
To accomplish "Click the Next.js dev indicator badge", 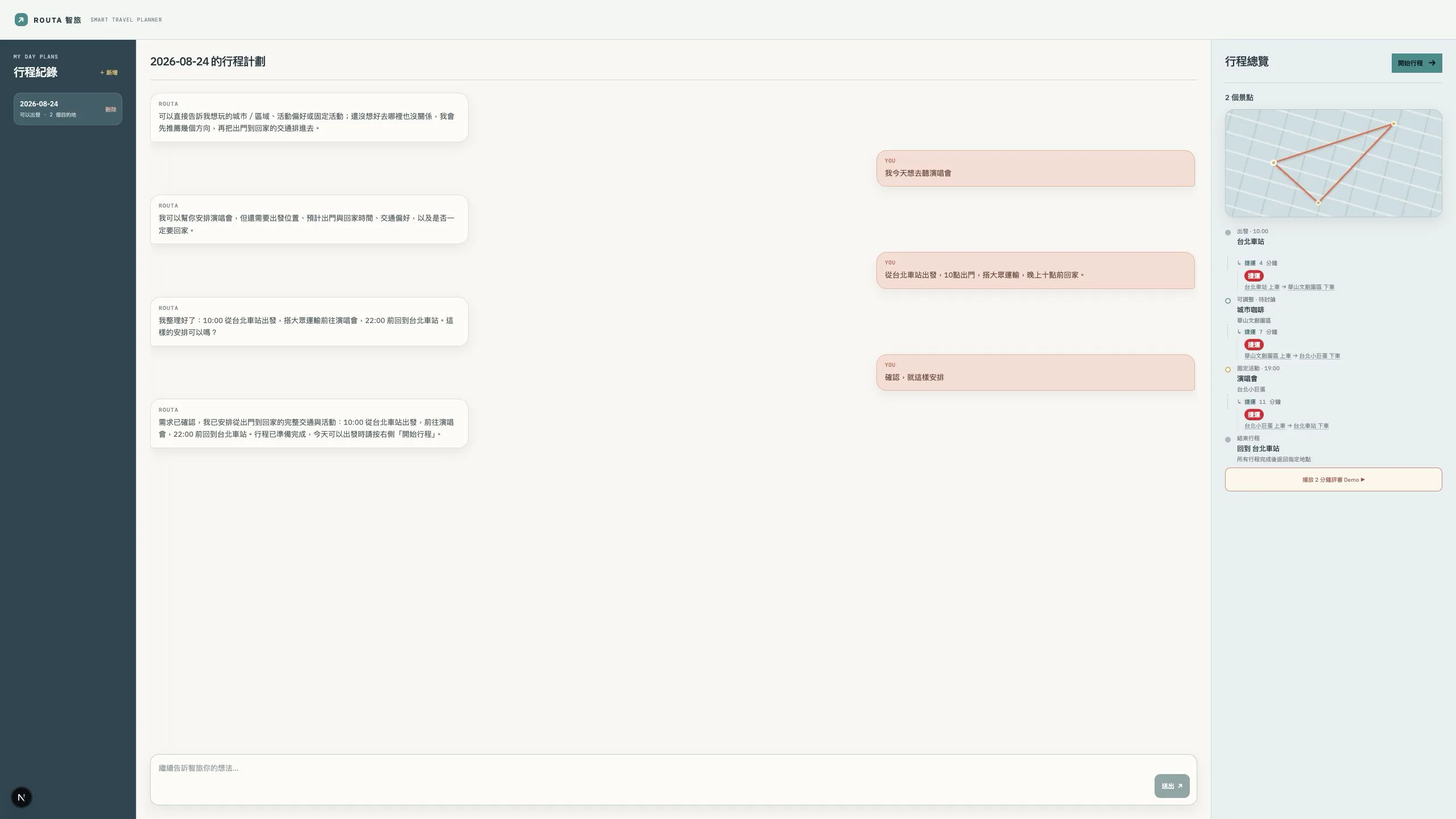I will (22, 797).
